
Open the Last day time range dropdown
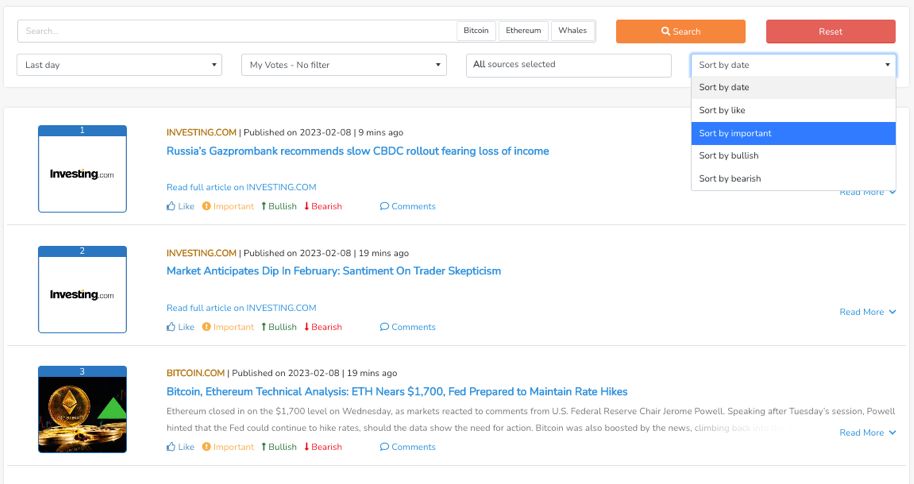click(x=119, y=65)
